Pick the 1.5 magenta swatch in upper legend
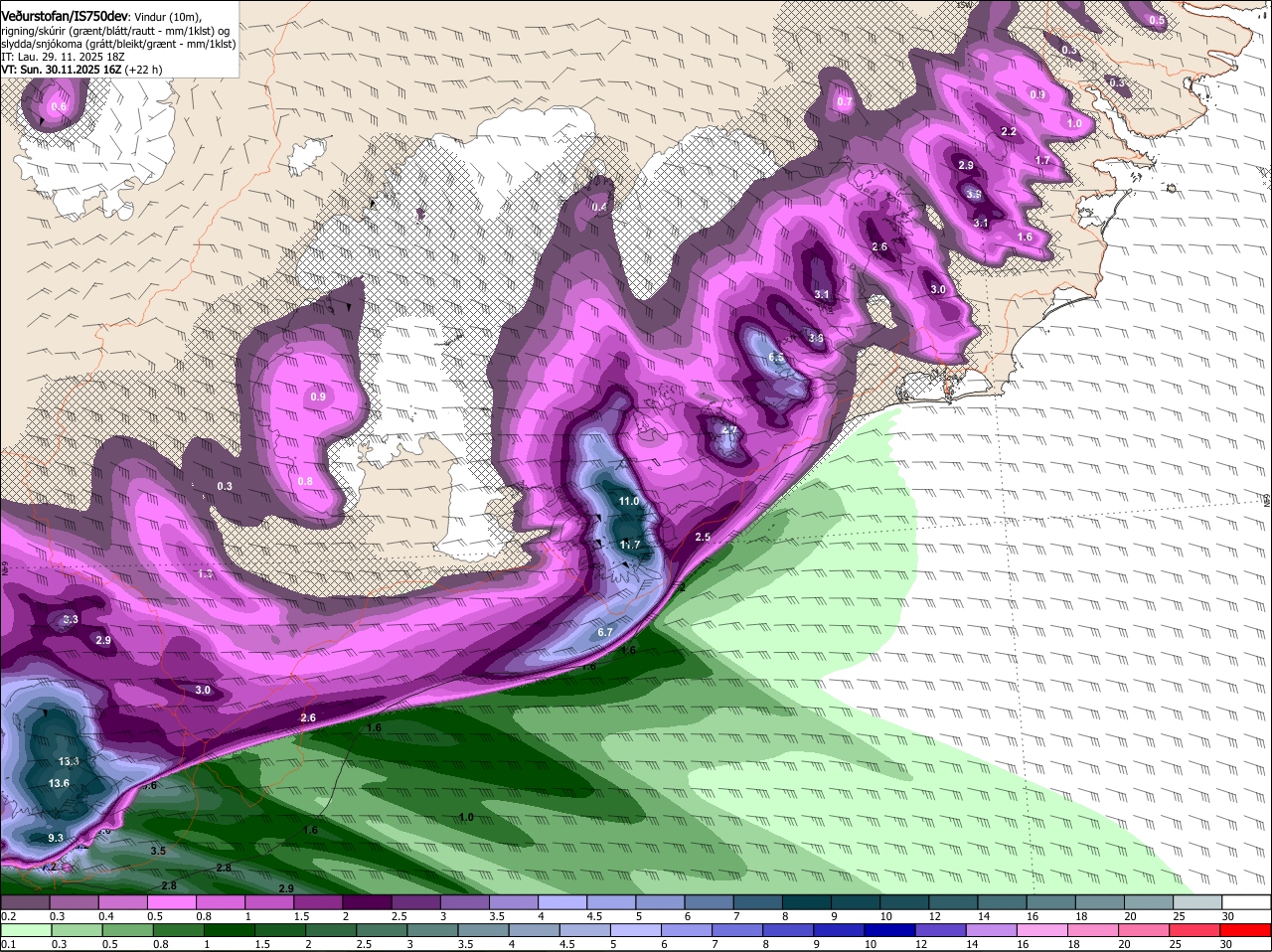Screen dimensions: 1272x952 pyautogui.click(x=318, y=902)
